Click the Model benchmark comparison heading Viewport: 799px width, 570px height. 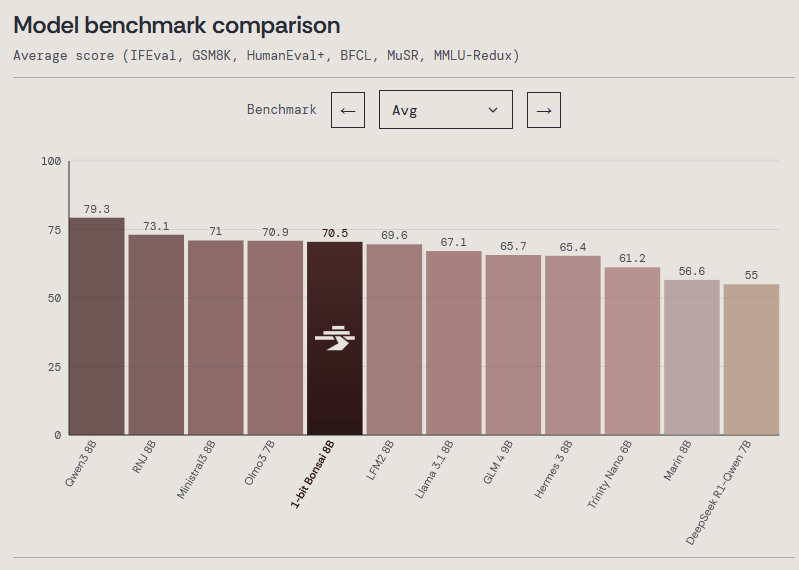[177, 25]
